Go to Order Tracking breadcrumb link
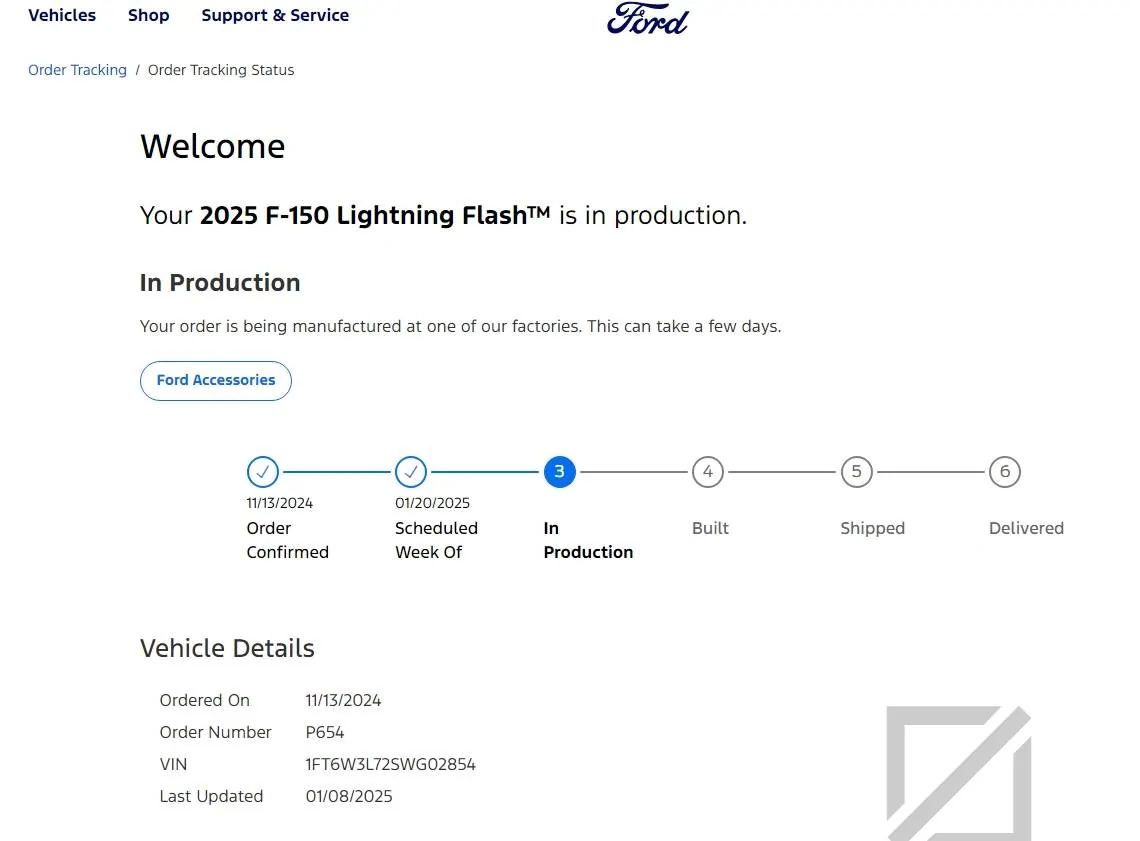Screen dimensions: 1140x841 (x=77, y=70)
